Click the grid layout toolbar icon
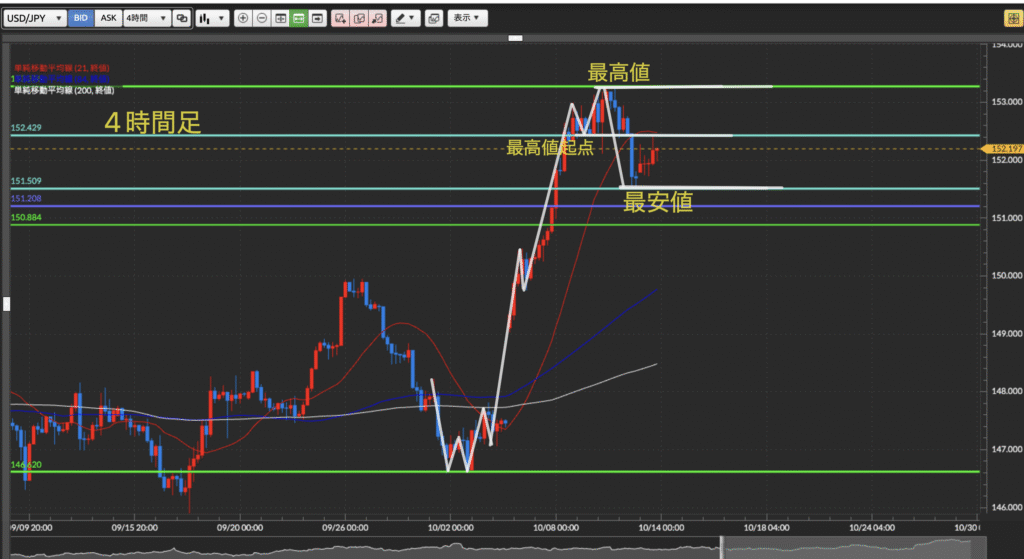 pos(280,18)
